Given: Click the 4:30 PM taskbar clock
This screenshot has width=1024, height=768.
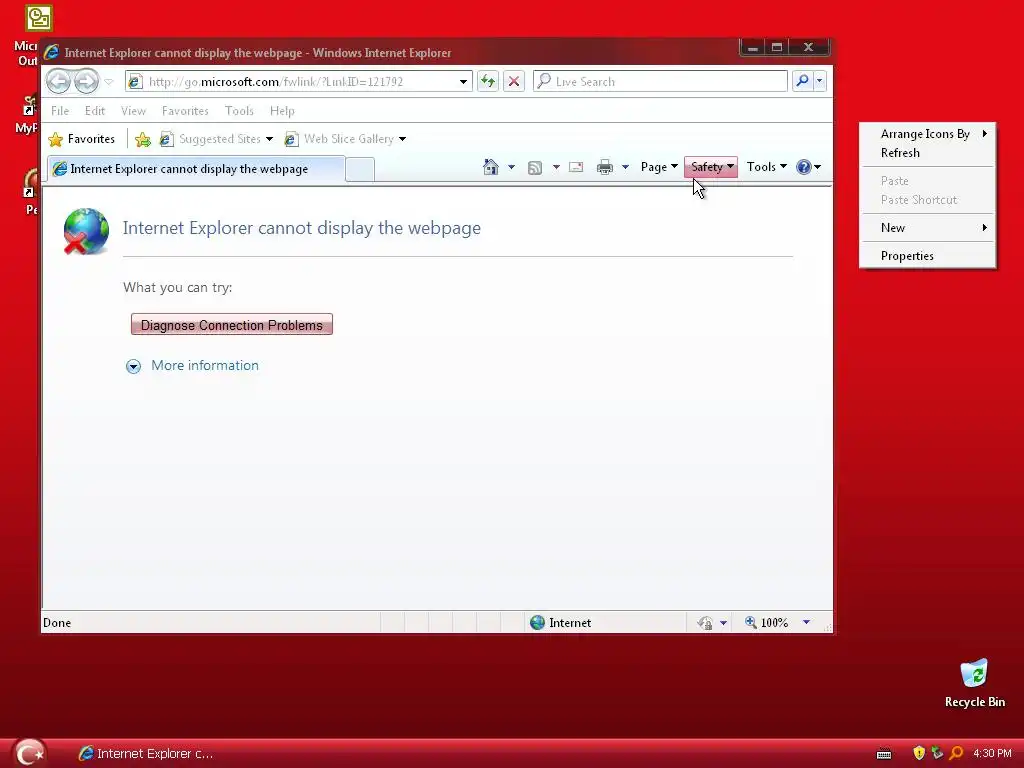Looking at the screenshot, I should pos(992,754).
